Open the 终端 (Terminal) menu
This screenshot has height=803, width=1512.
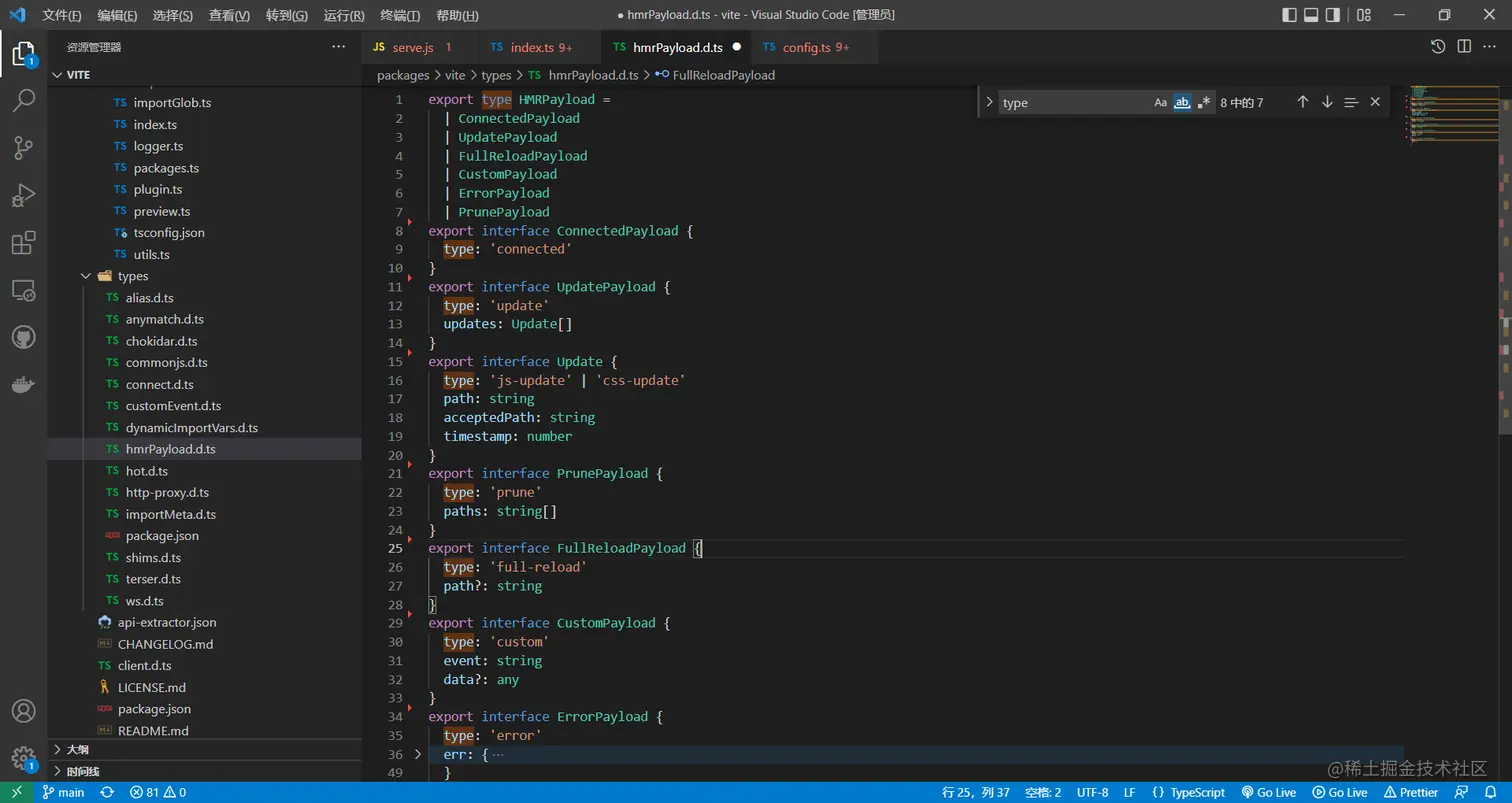click(400, 15)
